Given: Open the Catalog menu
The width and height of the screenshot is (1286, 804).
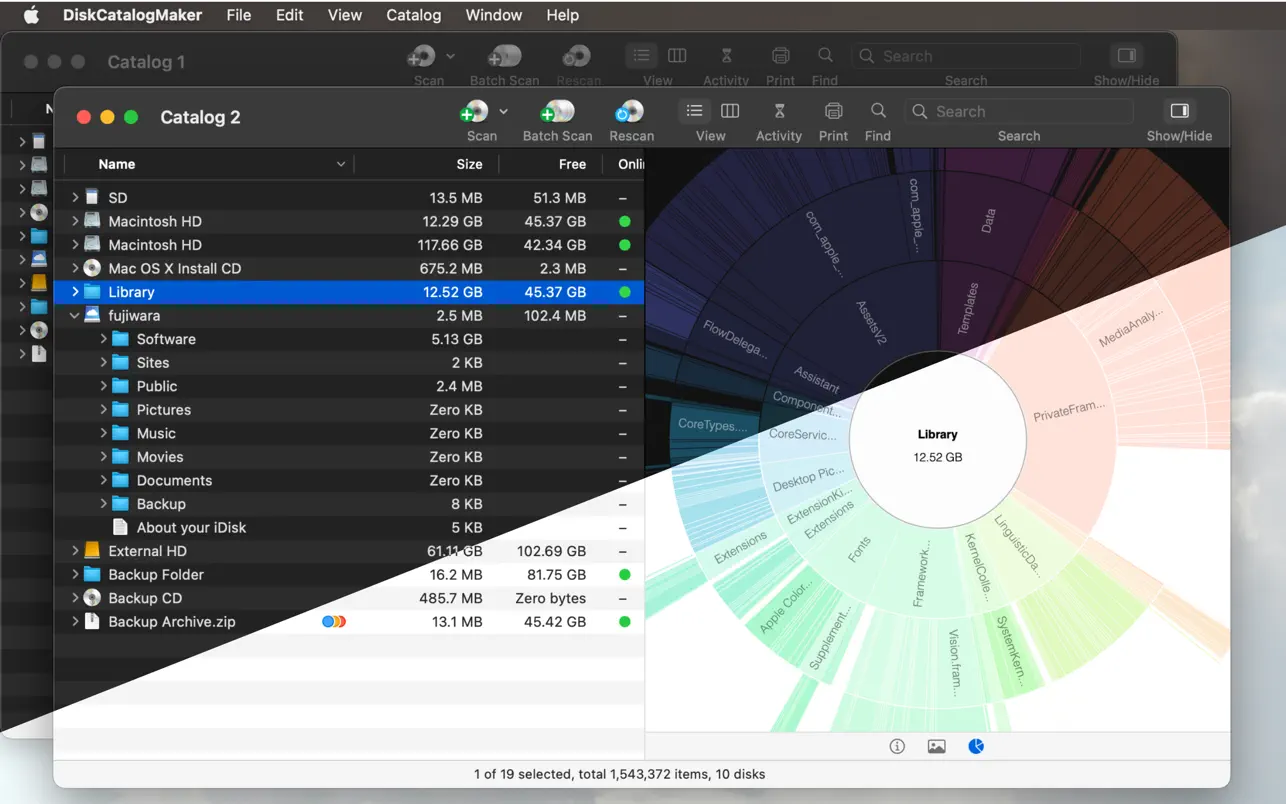Looking at the screenshot, I should pyautogui.click(x=413, y=15).
